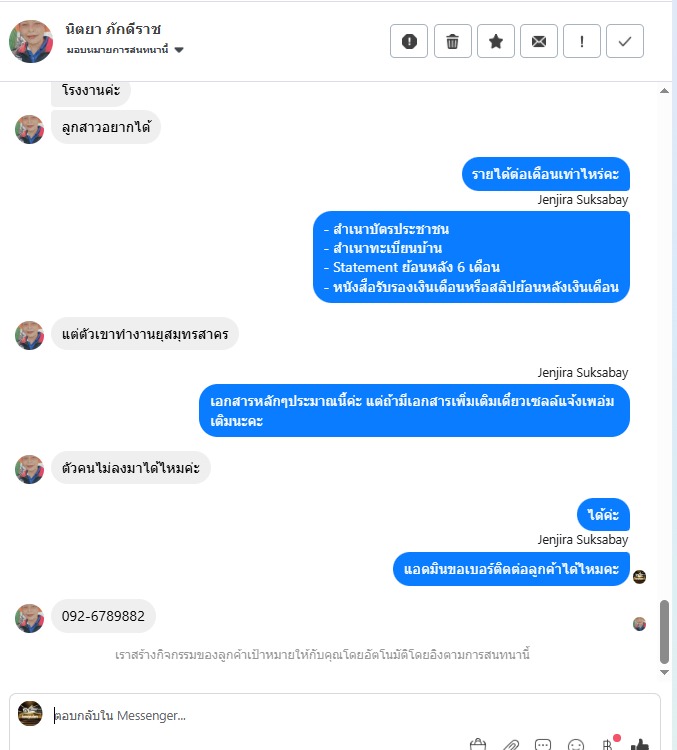Click the chat scrollbar down arrow

click(x=665, y=672)
